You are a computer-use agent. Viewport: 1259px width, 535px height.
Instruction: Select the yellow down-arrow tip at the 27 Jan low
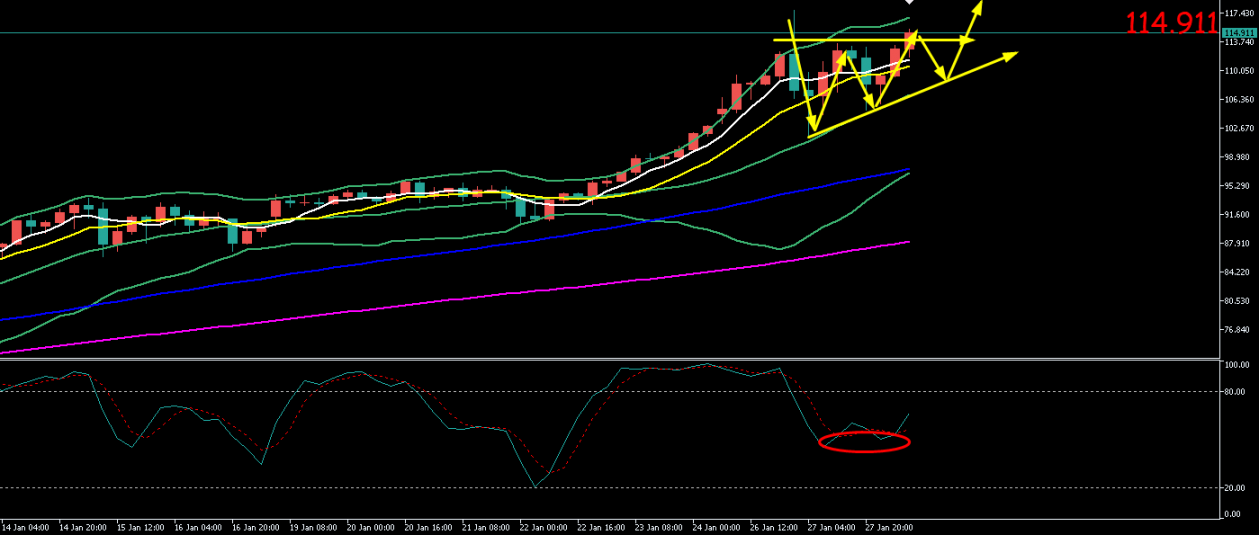[812, 128]
